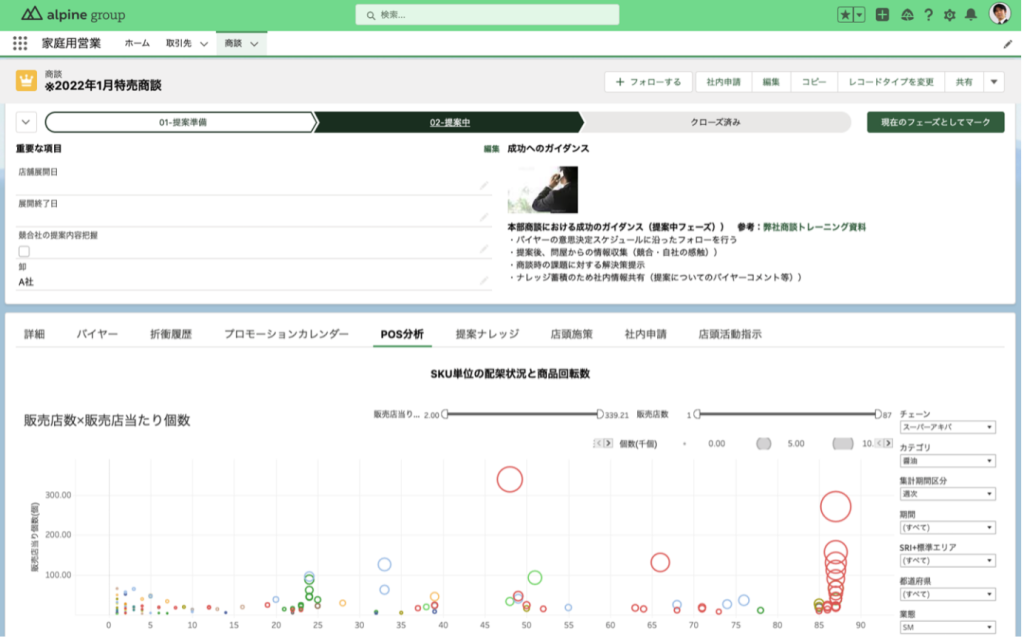The height and width of the screenshot is (639, 1024).
Task: Click the user profile avatar
Action: pos(999,14)
